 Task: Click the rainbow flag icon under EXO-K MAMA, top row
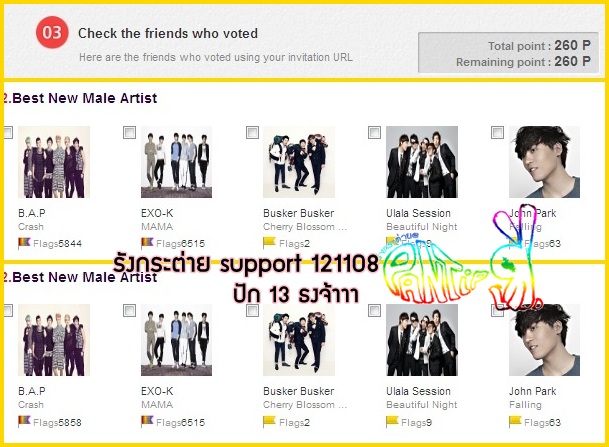click(147, 243)
